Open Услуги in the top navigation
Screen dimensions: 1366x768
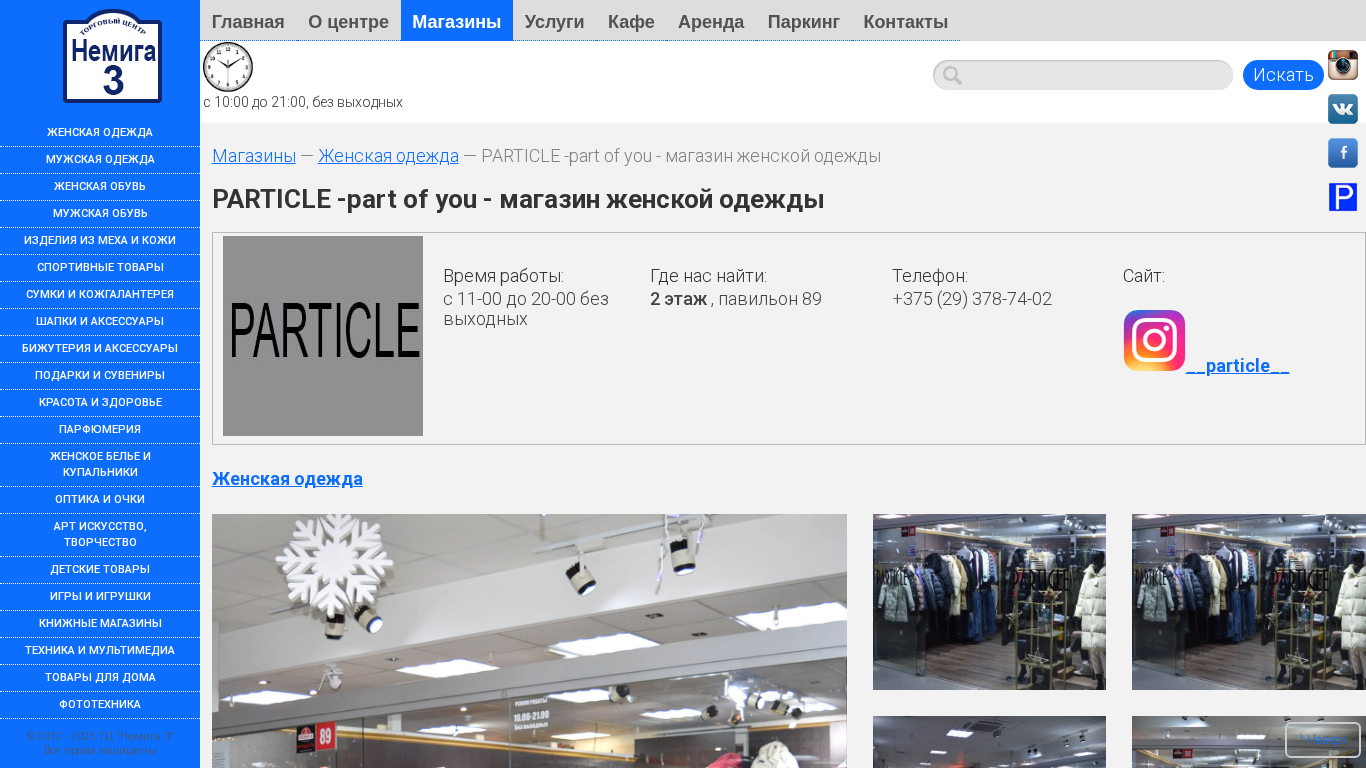point(554,21)
